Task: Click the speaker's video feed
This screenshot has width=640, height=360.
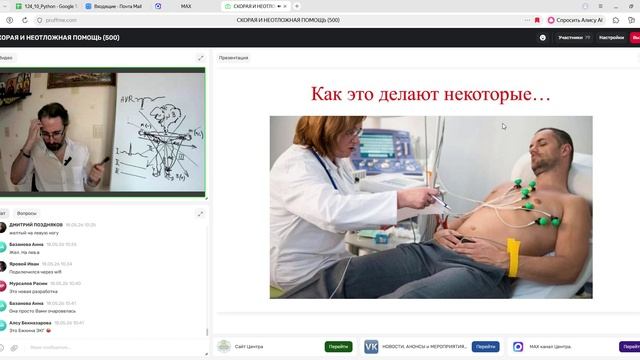Action: 102,132
